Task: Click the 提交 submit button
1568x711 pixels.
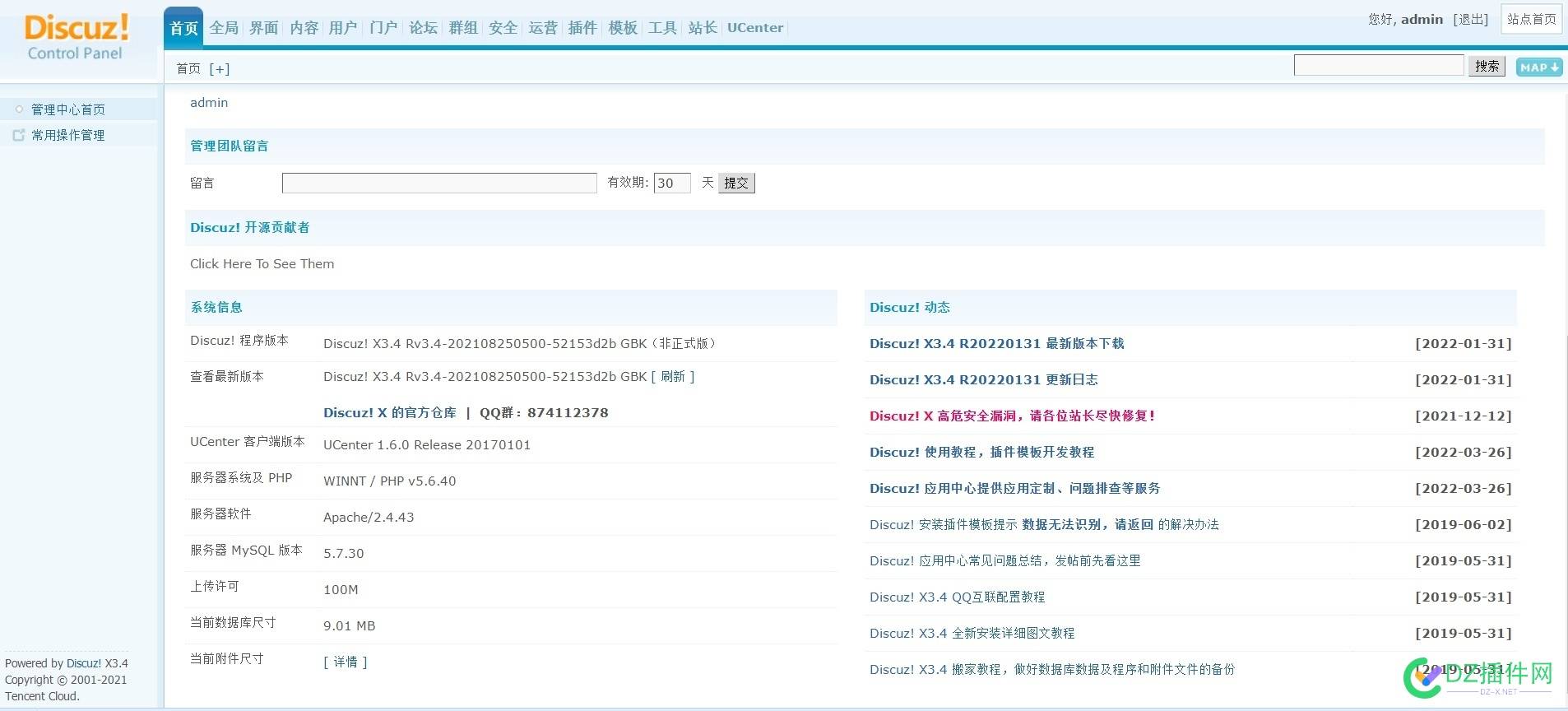Action: pyautogui.click(x=736, y=183)
